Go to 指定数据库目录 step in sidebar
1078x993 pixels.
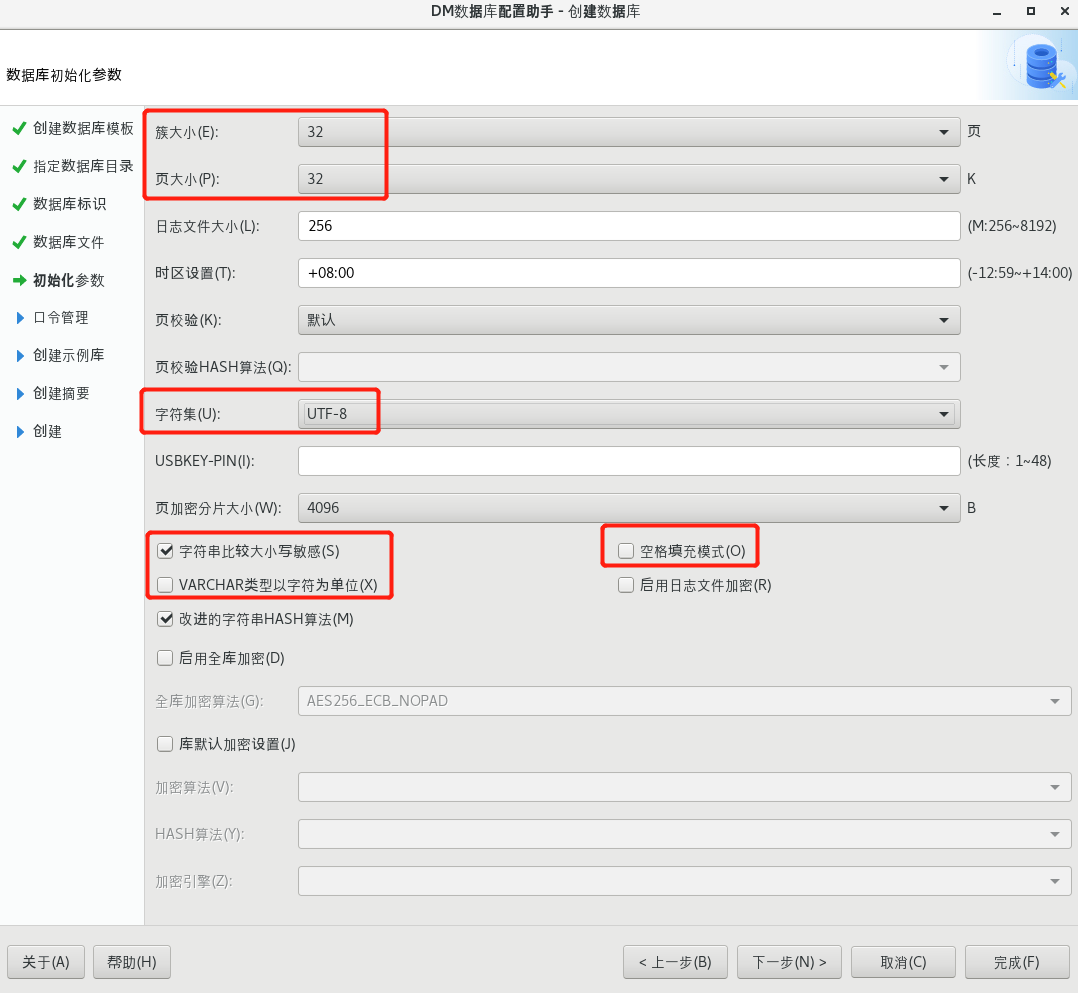pyautogui.click(x=83, y=166)
